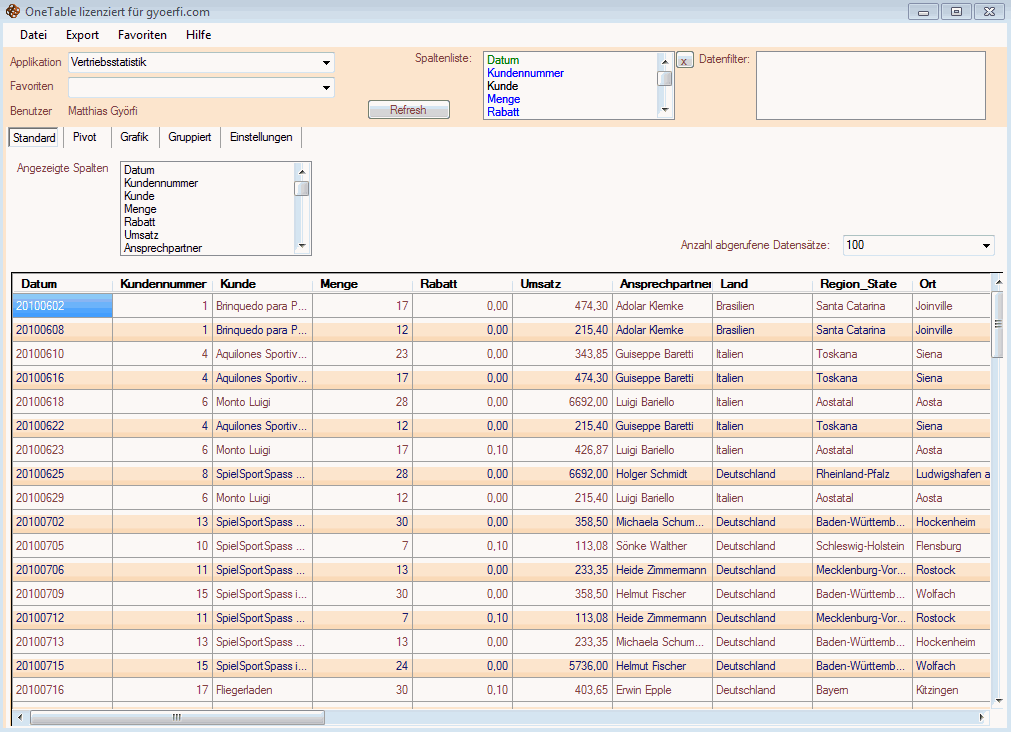Click inside the Datenfilter text box
This screenshot has width=1011, height=732.
[x=870, y=85]
